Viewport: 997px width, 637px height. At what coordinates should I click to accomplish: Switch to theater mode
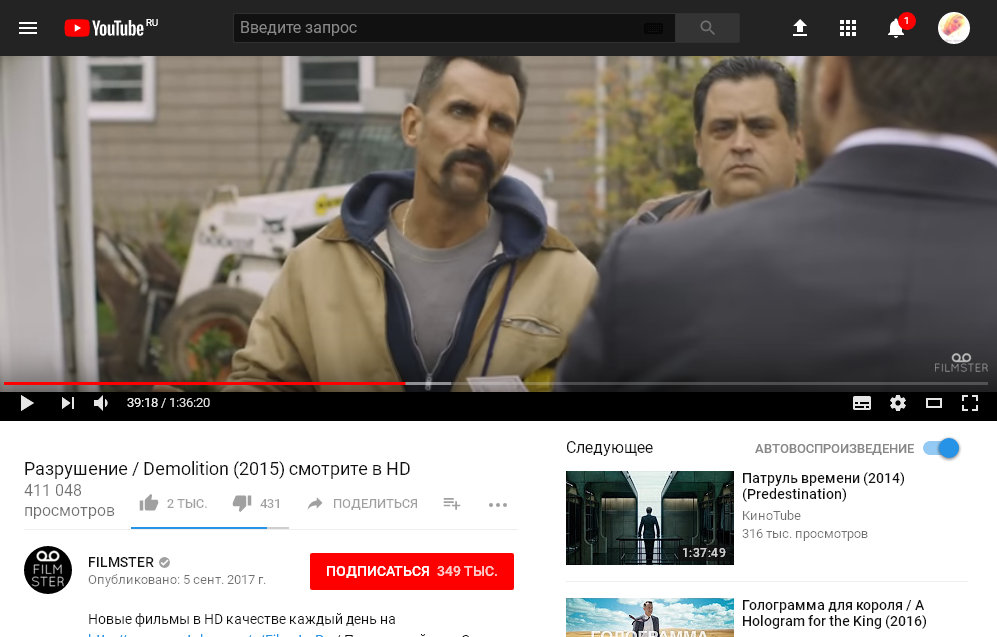coord(933,403)
